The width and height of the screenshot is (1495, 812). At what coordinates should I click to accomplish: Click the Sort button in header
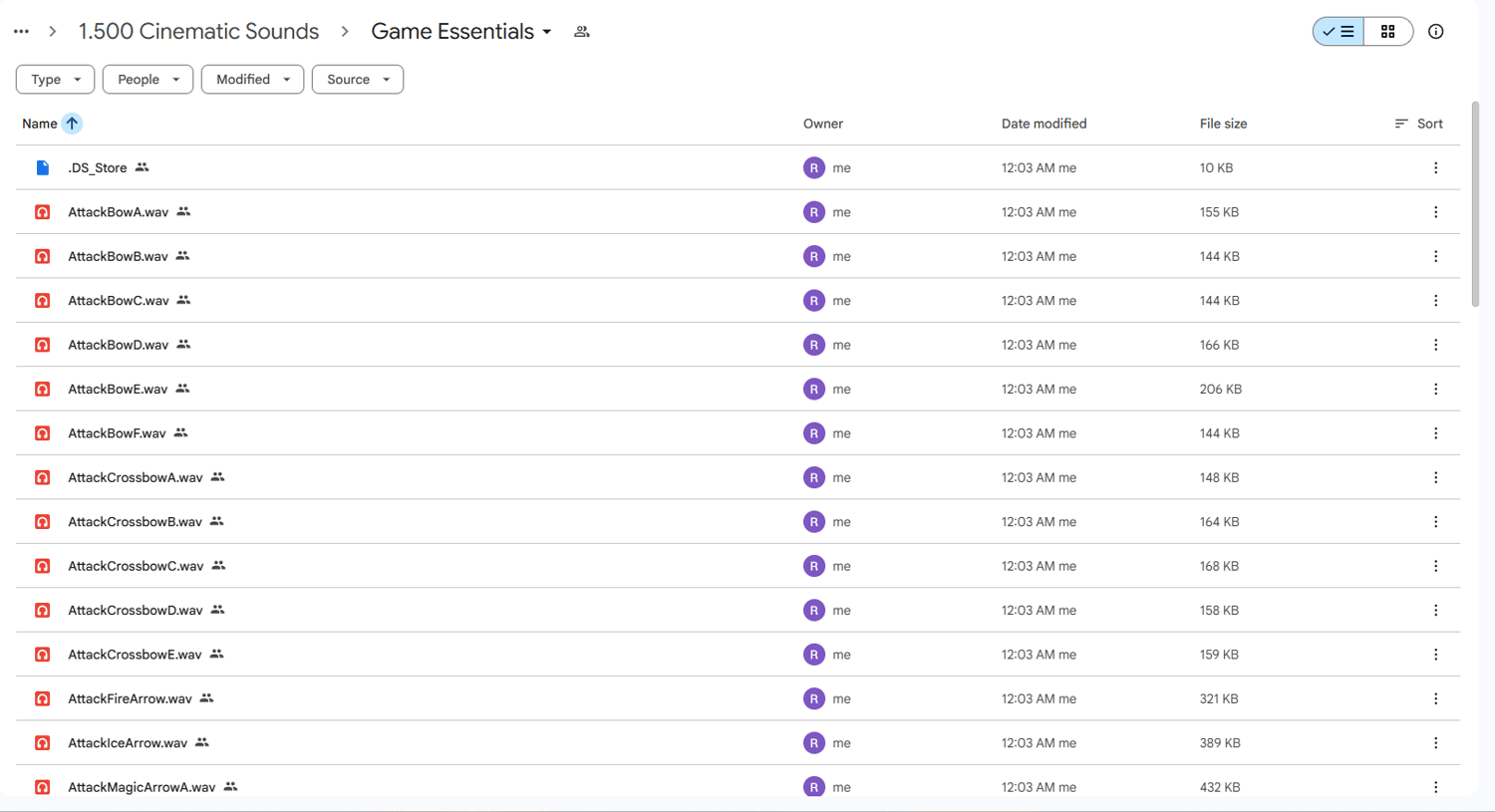tap(1418, 124)
